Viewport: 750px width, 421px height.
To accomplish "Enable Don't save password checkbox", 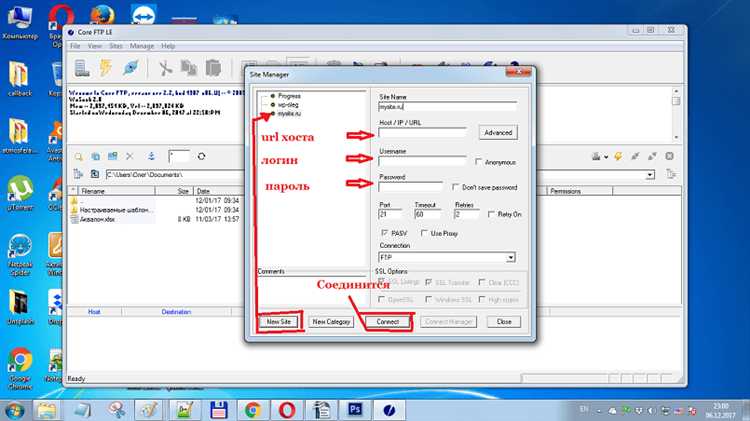I will point(455,187).
